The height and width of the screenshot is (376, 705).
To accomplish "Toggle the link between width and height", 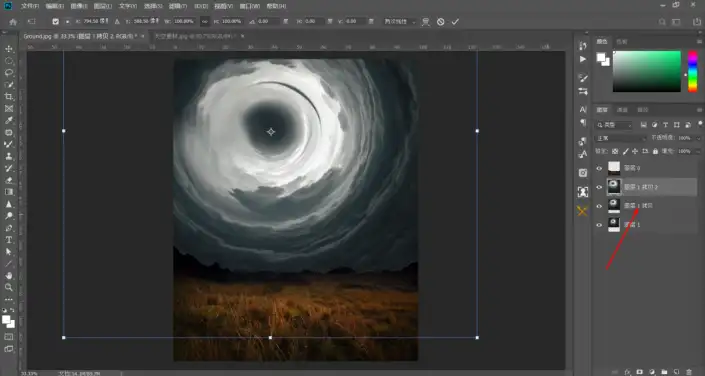I will point(205,22).
